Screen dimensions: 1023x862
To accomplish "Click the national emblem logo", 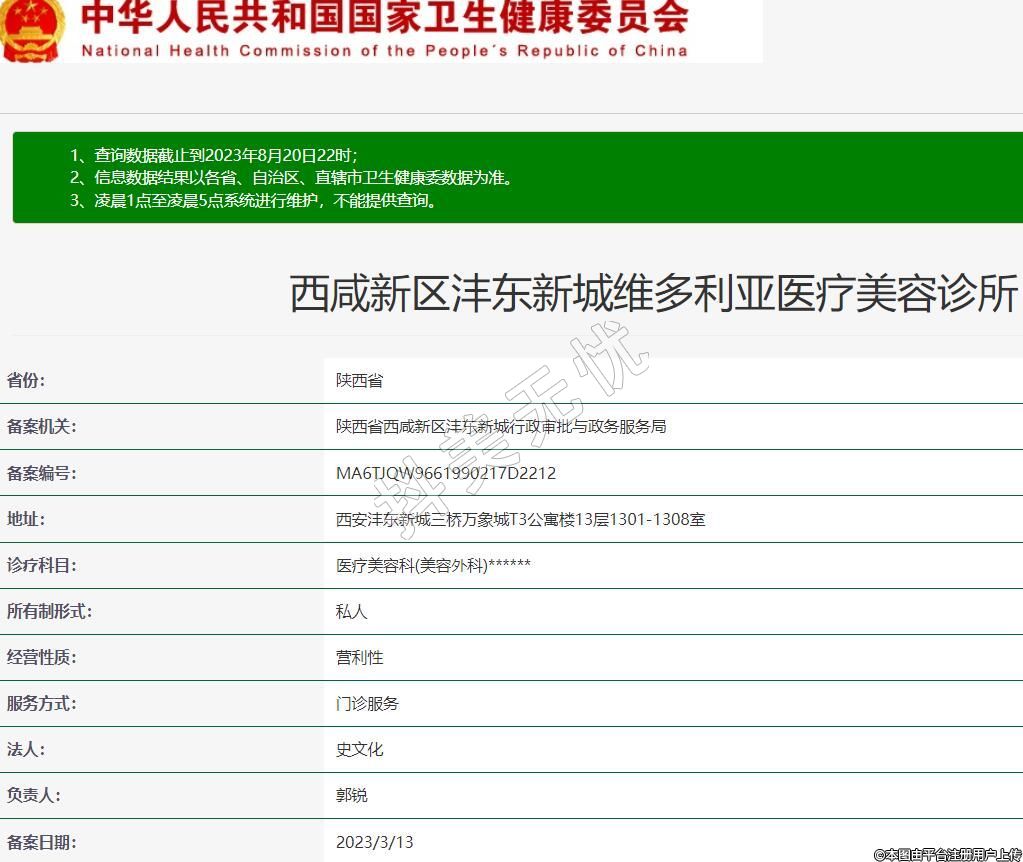I will [32, 30].
